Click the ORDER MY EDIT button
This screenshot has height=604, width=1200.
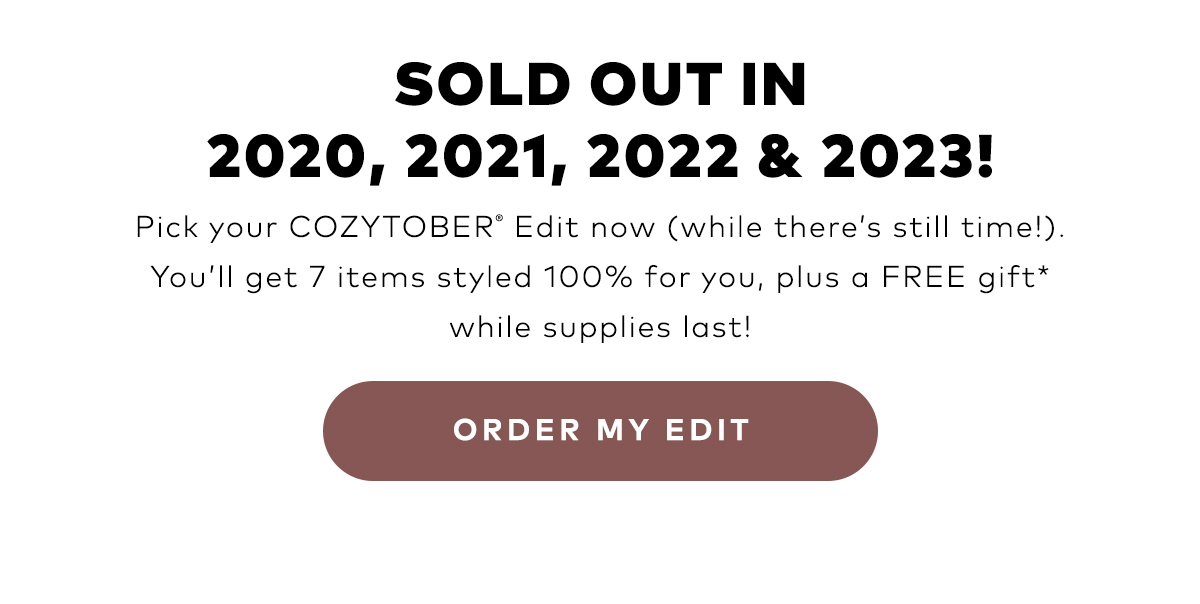click(x=600, y=431)
